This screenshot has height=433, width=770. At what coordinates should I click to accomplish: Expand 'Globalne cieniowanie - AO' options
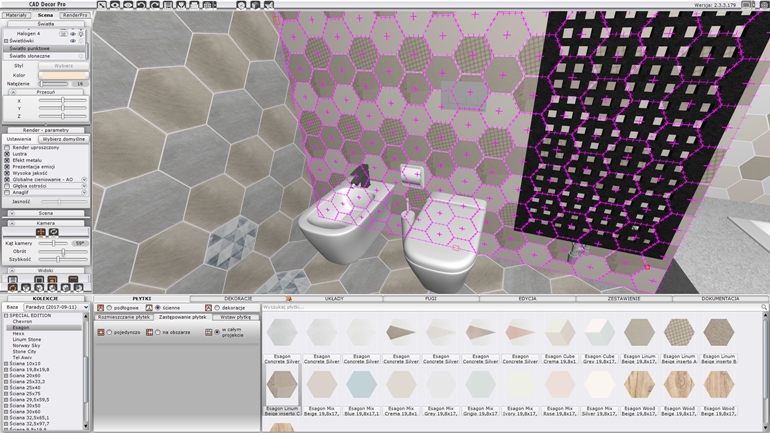84,180
